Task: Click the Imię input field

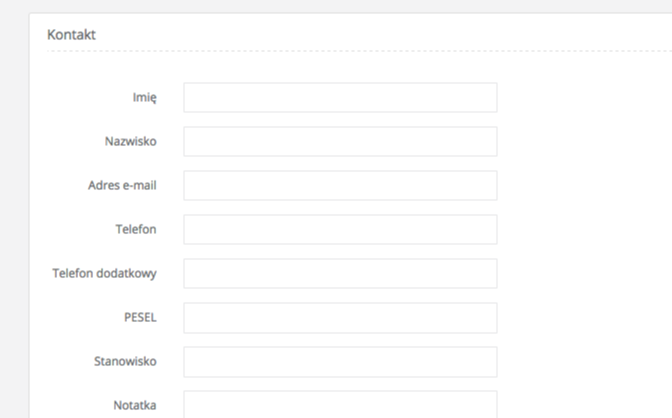Action: 340,98
